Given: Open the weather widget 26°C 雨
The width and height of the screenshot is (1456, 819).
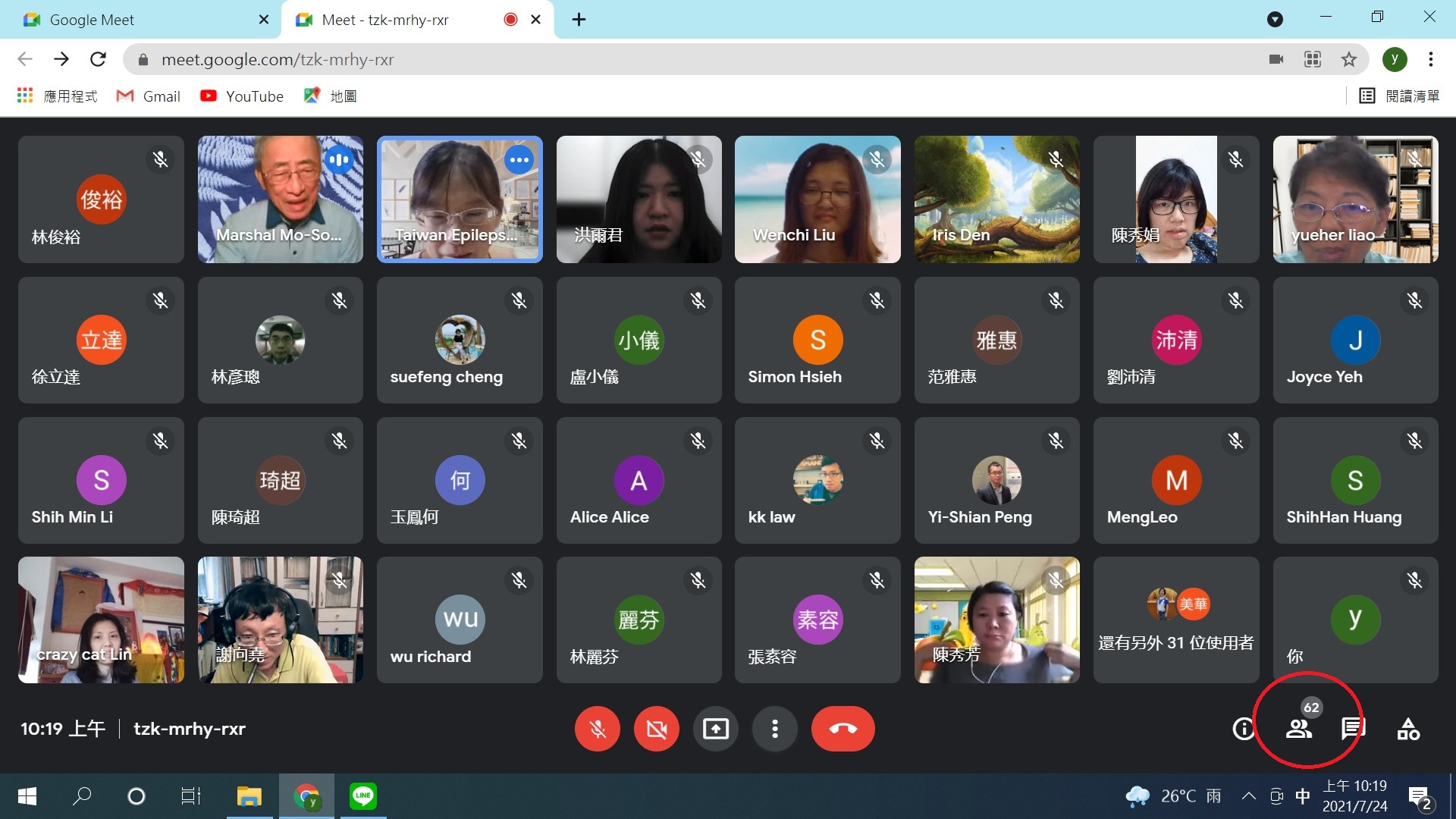Looking at the screenshot, I should click(1174, 796).
